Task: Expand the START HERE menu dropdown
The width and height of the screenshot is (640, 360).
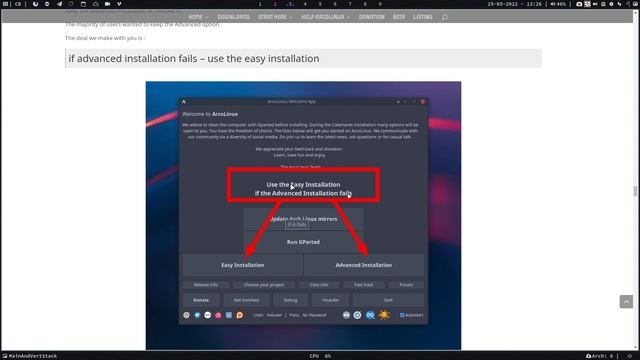Action: coord(275,17)
